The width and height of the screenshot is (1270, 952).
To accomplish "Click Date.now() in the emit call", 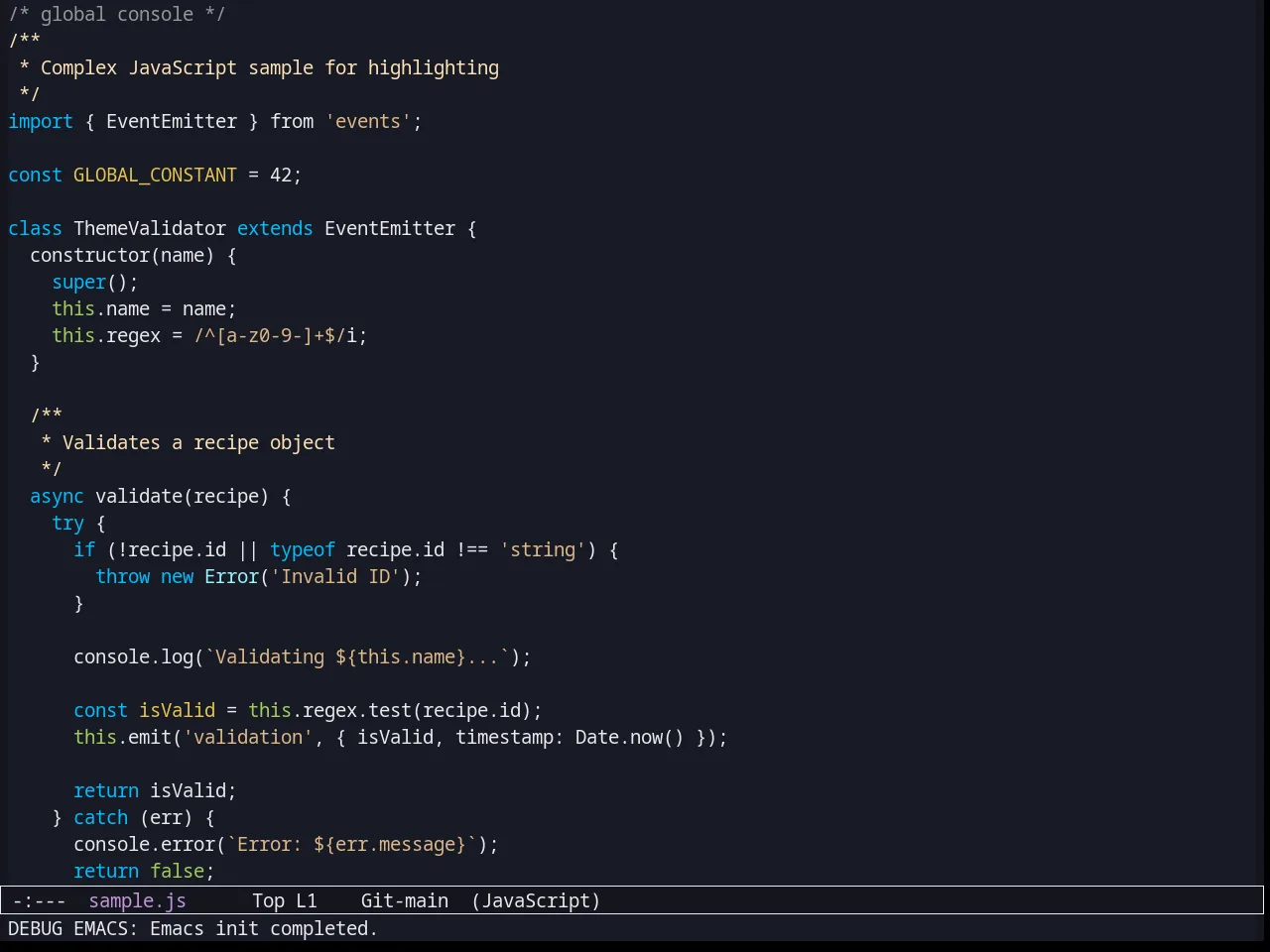I will 630,737.
